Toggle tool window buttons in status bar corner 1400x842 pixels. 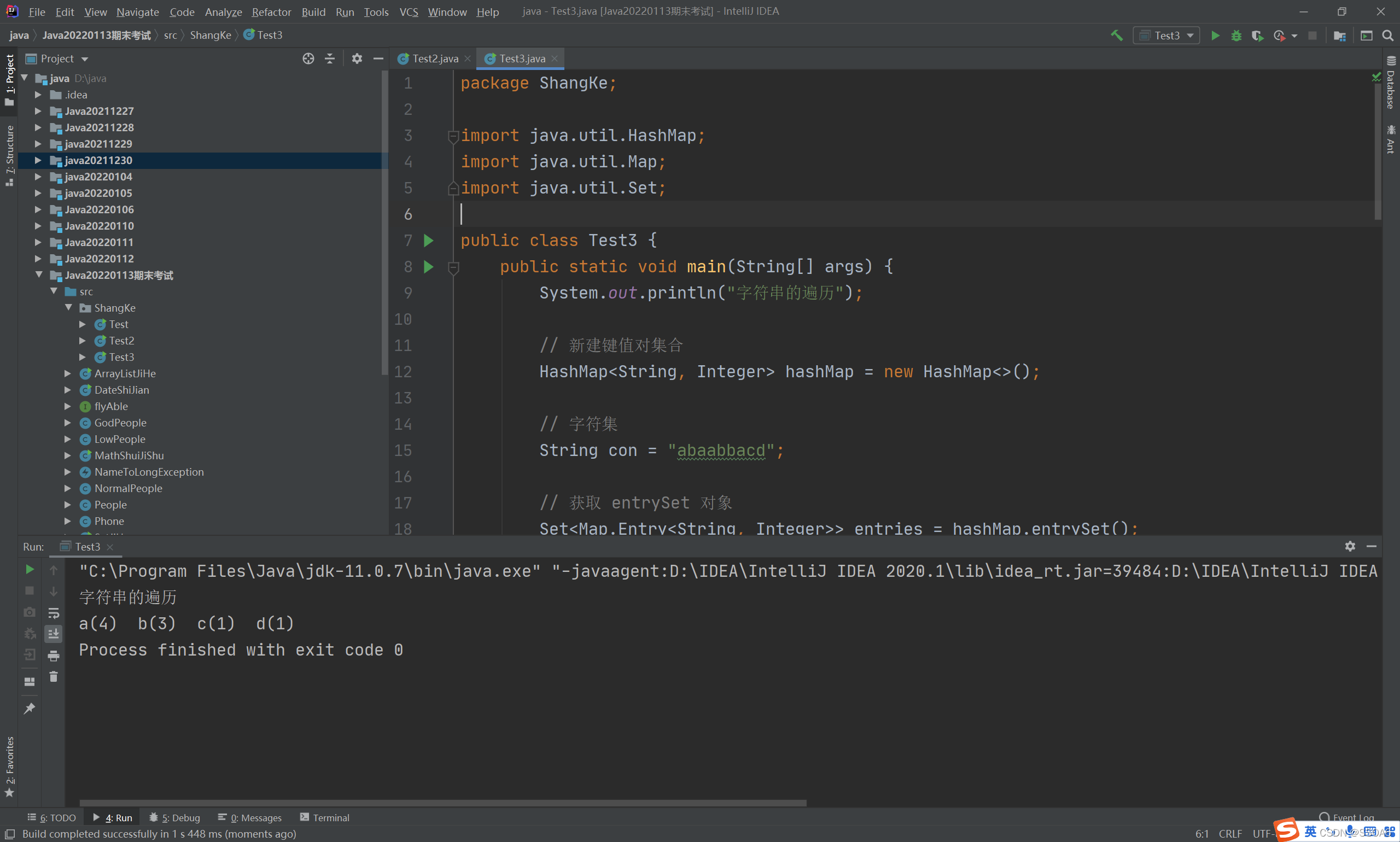10,833
